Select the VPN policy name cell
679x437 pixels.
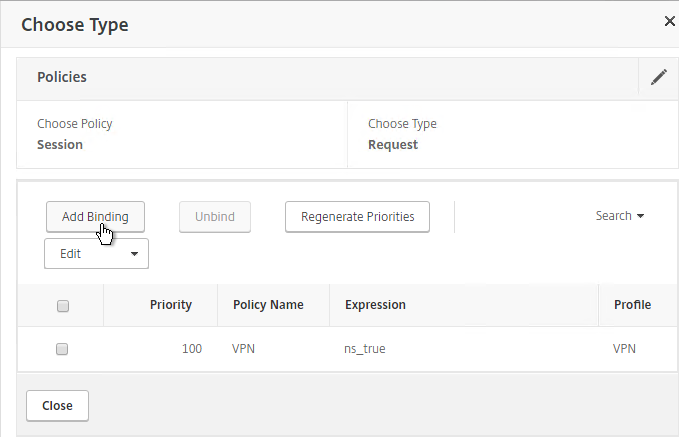(243, 349)
